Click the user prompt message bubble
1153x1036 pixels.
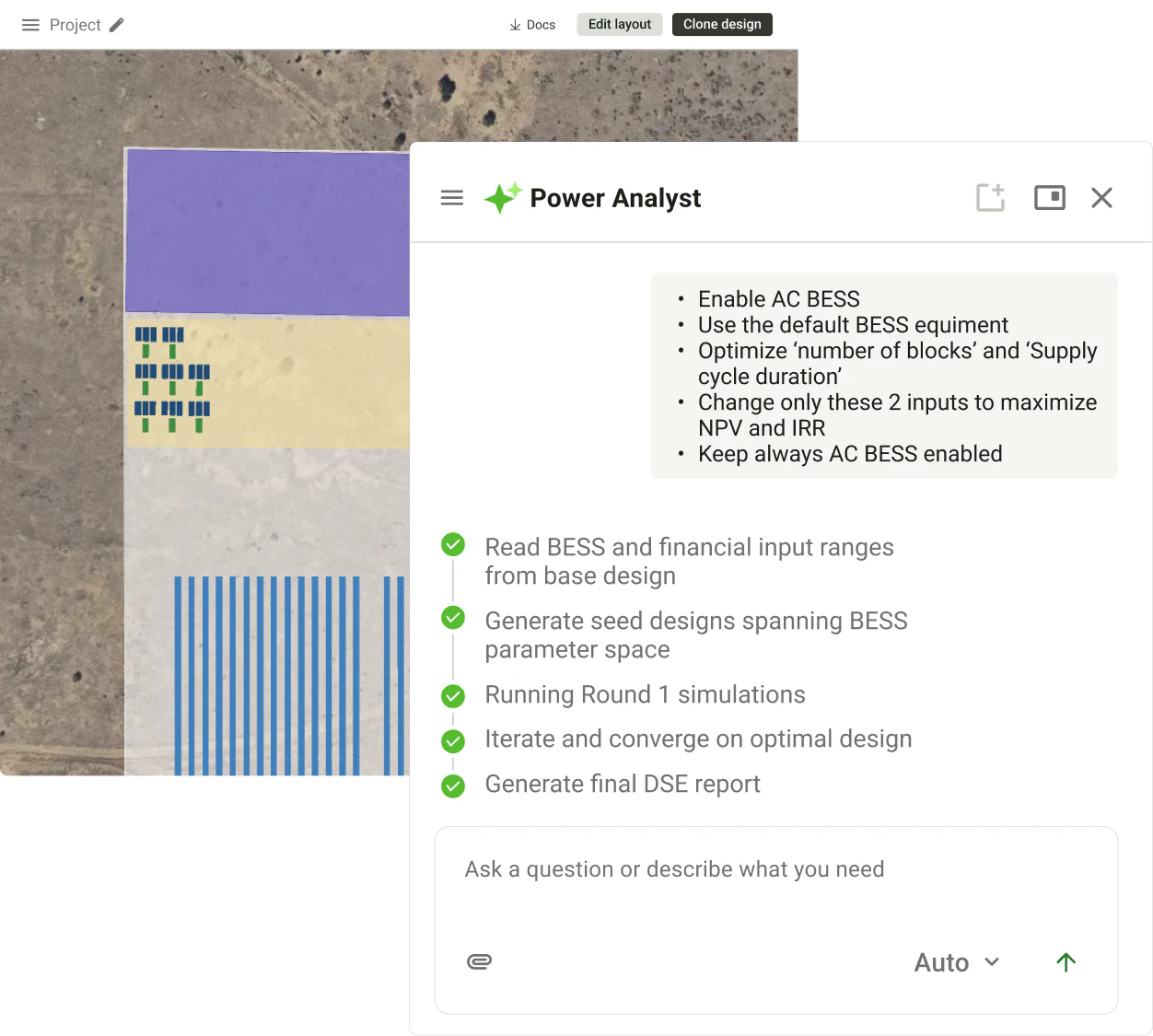[884, 376]
